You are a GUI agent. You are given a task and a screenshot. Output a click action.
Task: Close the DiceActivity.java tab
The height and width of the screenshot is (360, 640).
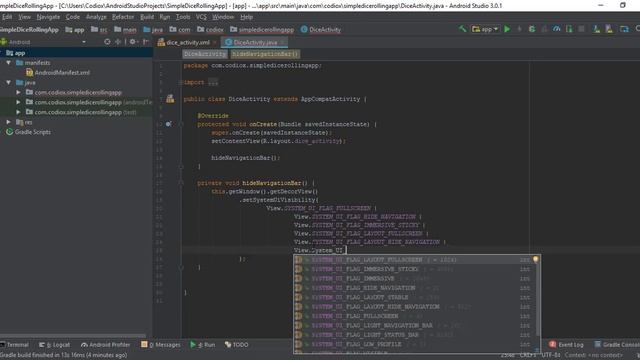tap(282, 42)
